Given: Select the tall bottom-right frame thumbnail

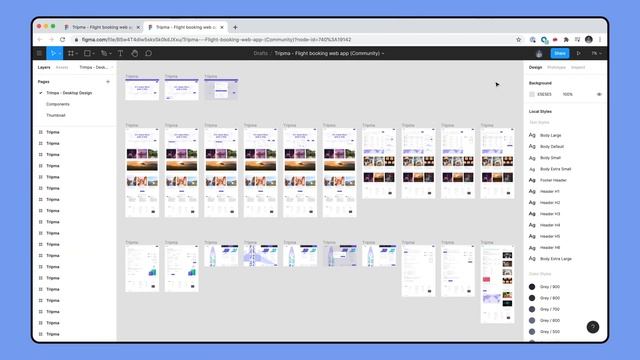Looking at the screenshot, I should pyautogui.click(x=497, y=284).
